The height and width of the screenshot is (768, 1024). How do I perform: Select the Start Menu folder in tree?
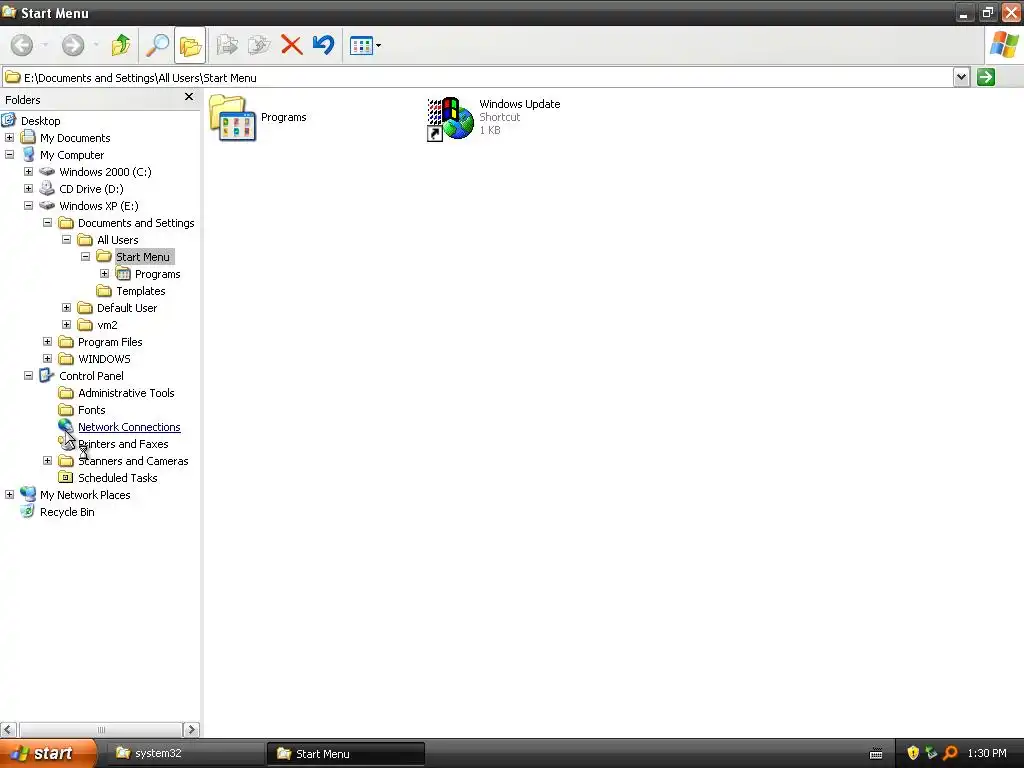coord(135,257)
